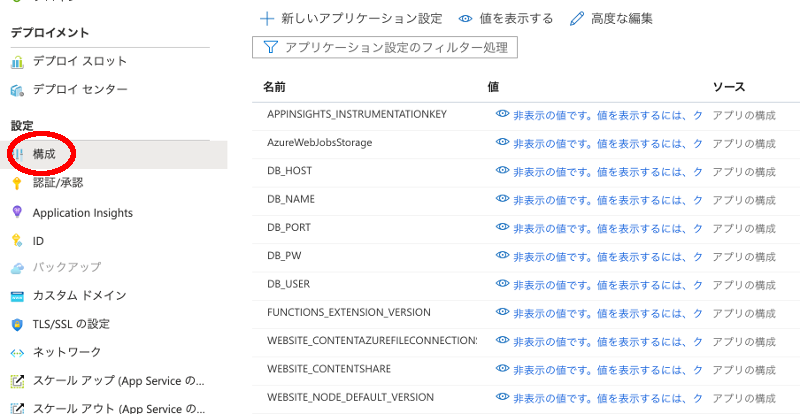Click 高度な編集 button

click(611, 19)
